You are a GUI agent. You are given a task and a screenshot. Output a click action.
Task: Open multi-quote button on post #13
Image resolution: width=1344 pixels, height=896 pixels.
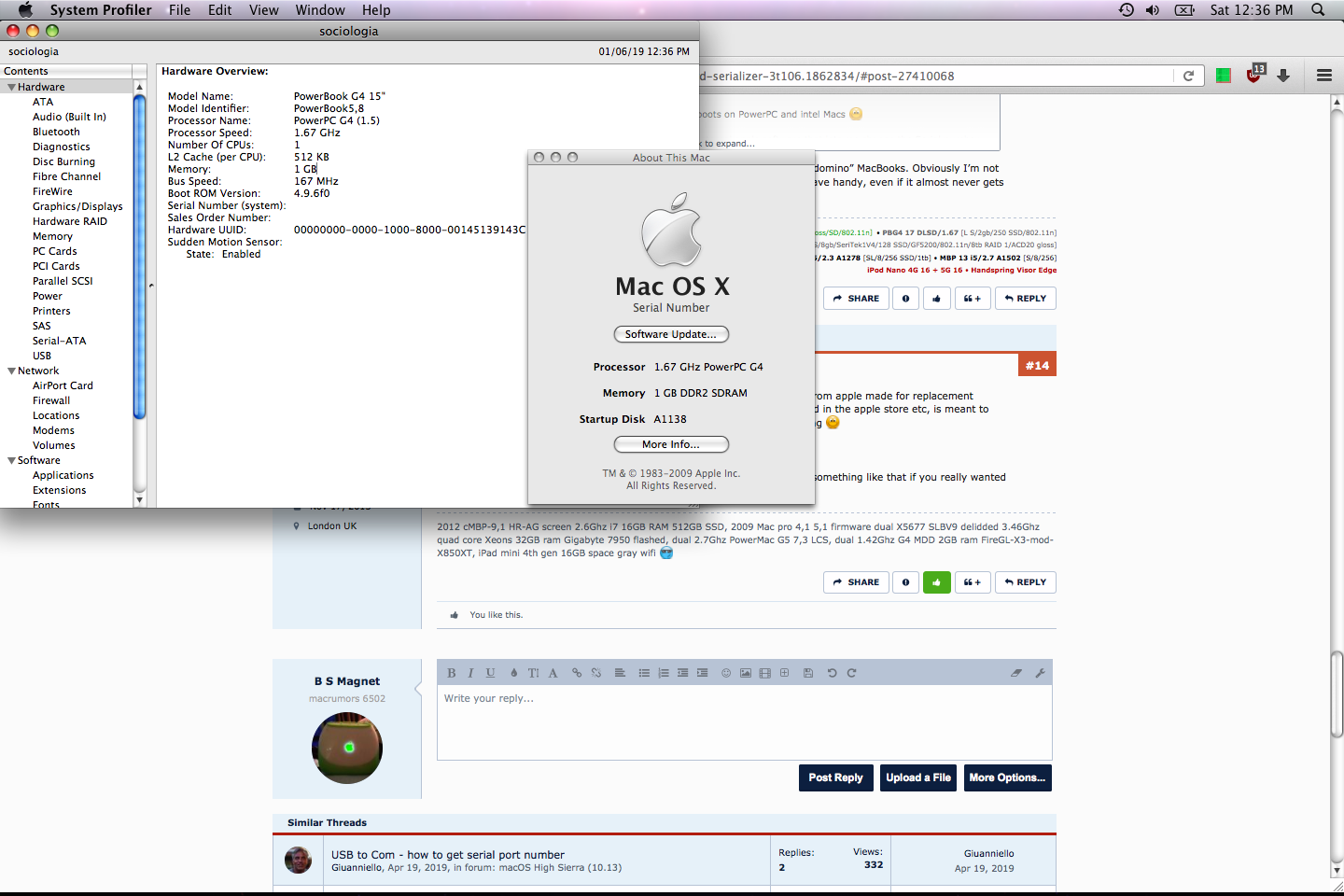tap(973, 299)
